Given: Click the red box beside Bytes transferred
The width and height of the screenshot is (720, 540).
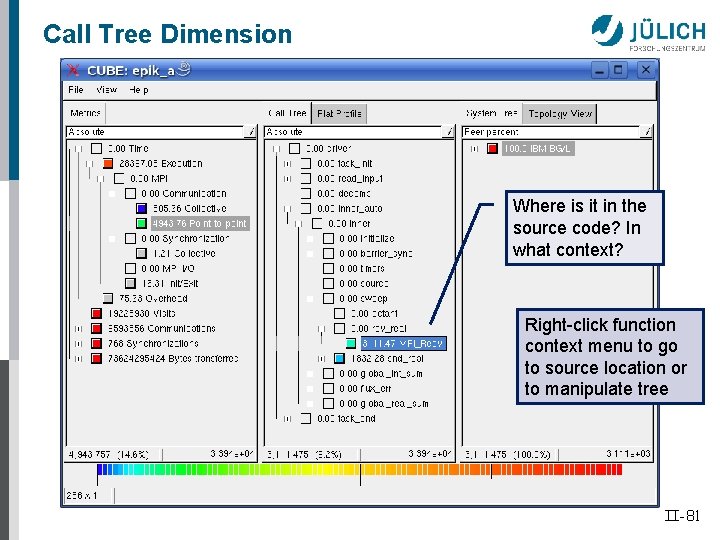Looking at the screenshot, I should tap(96, 359).
